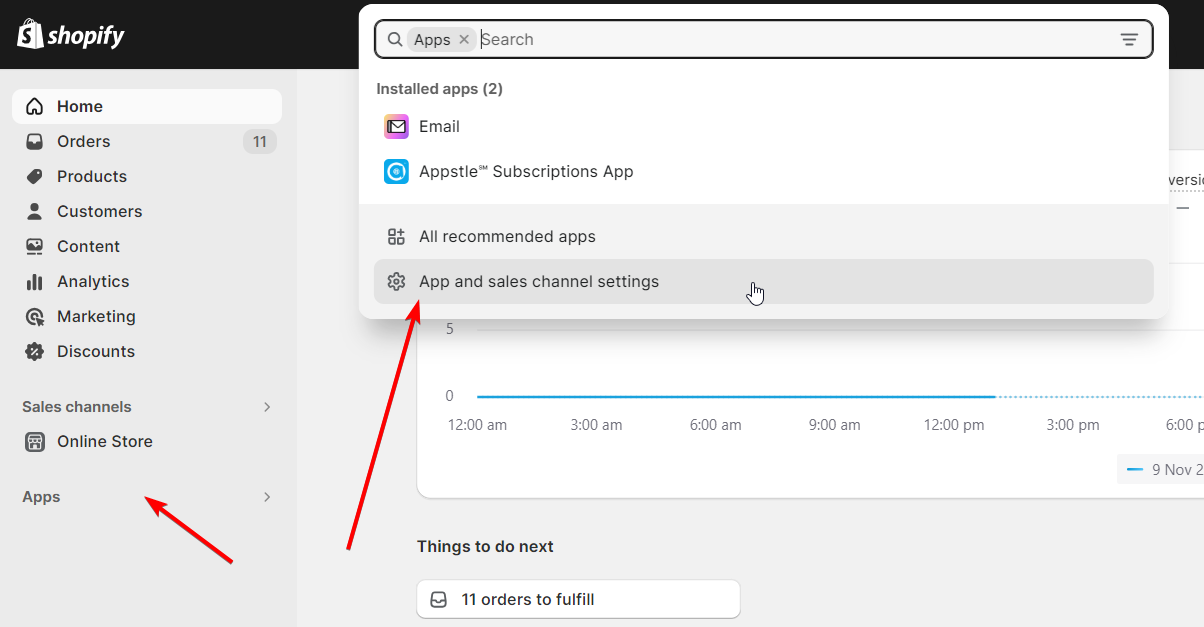
Task: Click the Apps sidebar heading
Action: pos(41,496)
